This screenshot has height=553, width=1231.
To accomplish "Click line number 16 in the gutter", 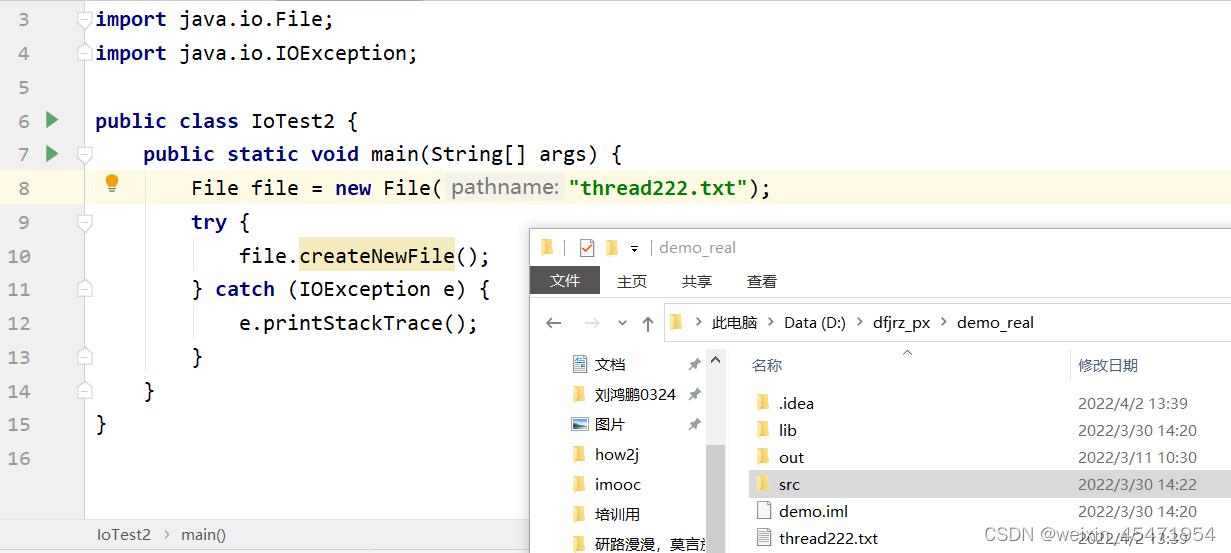I will pyautogui.click(x=18, y=458).
